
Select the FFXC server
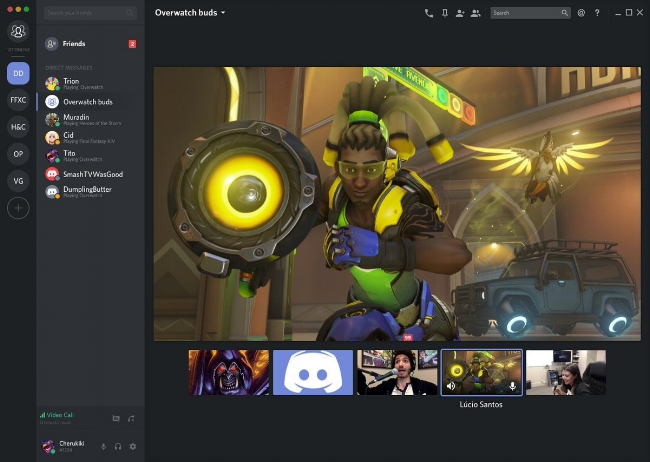point(18,100)
